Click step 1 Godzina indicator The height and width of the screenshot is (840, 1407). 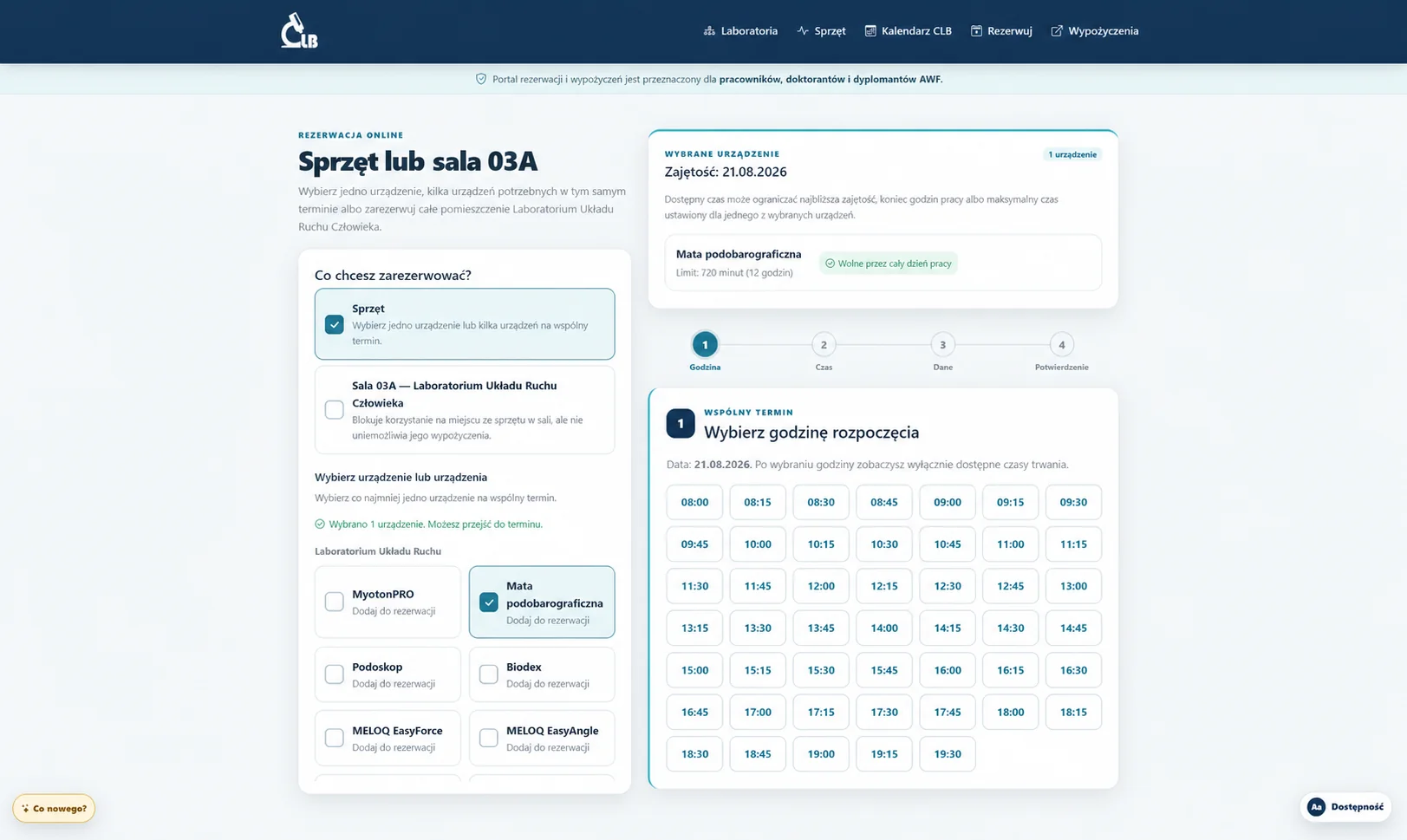pos(705,345)
